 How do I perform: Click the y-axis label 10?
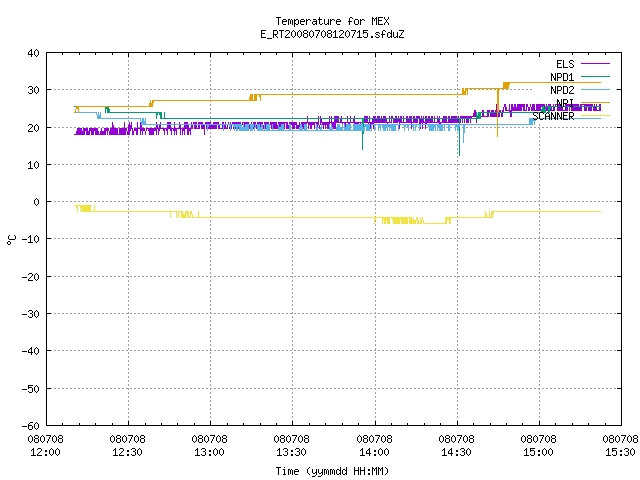point(33,165)
